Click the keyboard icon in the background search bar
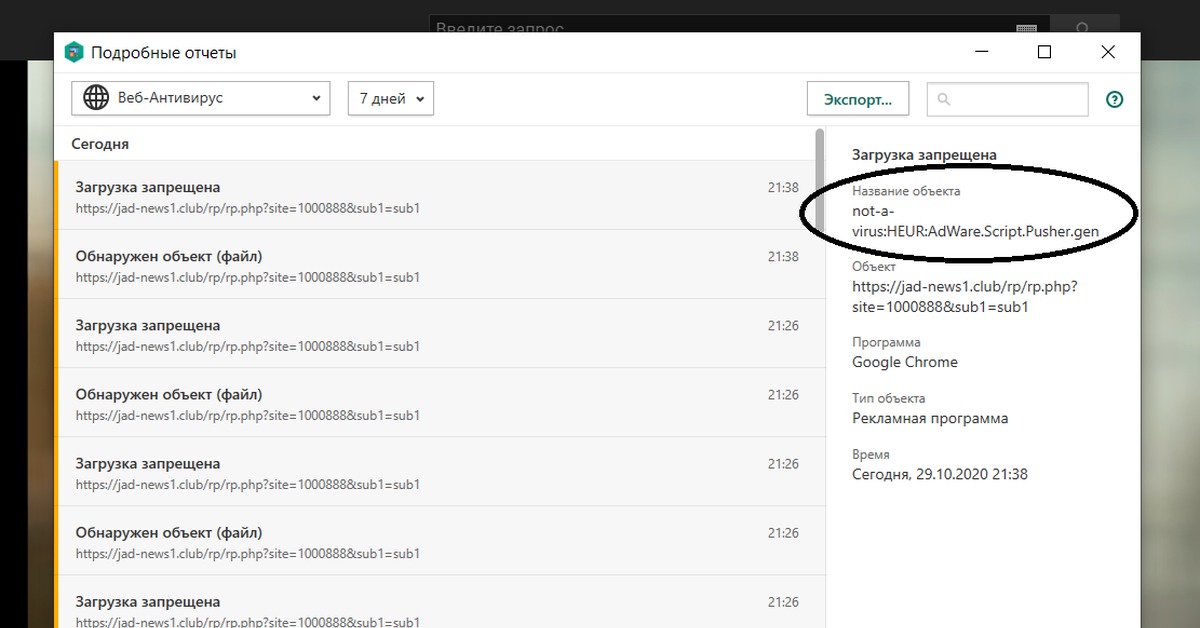This screenshot has height=628, width=1200. (1026, 28)
